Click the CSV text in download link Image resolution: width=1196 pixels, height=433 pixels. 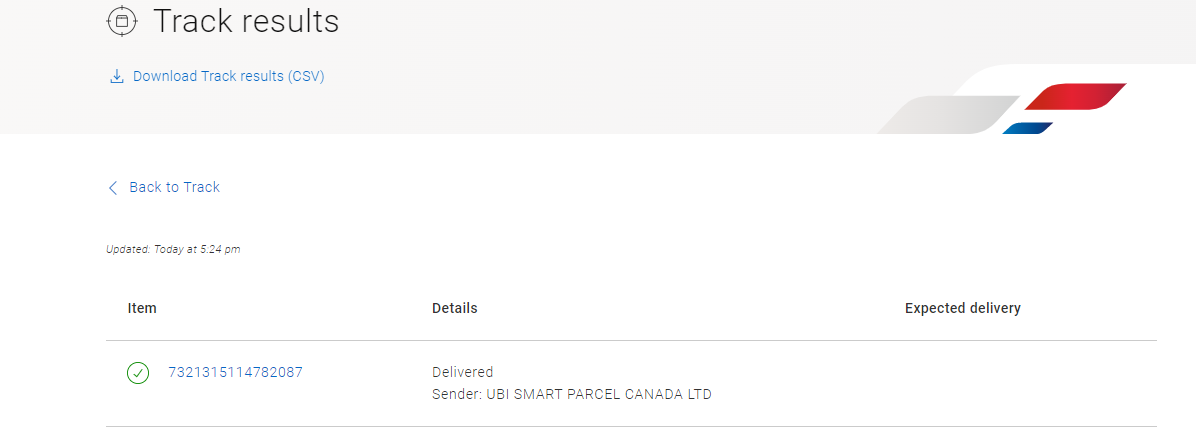pyautogui.click(x=306, y=76)
